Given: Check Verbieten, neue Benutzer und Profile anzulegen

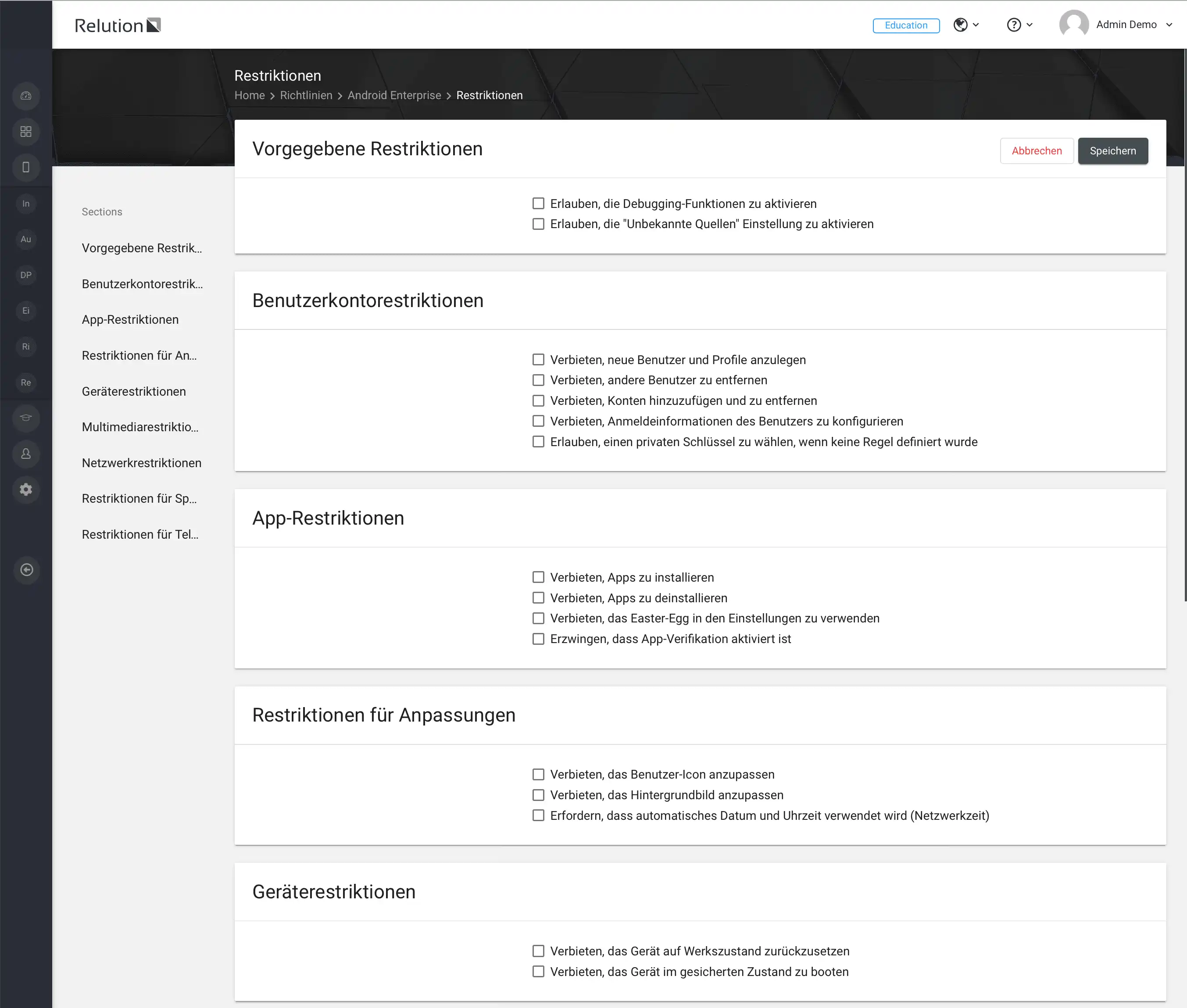Looking at the screenshot, I should tap(538, 359).
